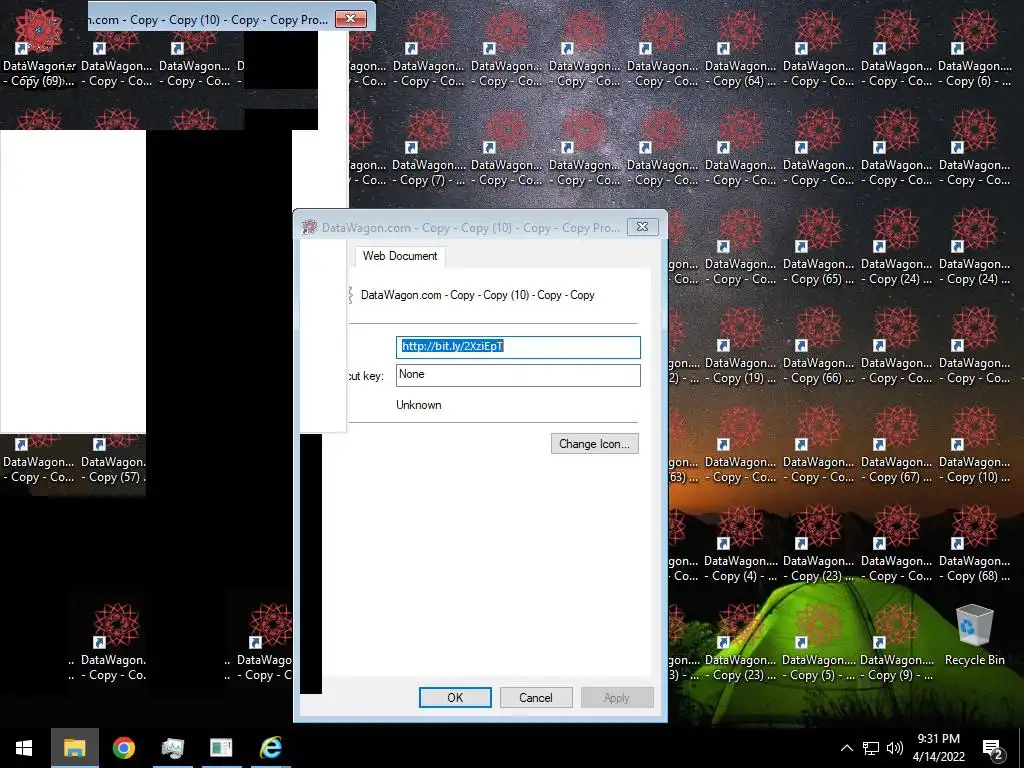
Task: Switch to the Web Document tab
Action: point(400,256)
